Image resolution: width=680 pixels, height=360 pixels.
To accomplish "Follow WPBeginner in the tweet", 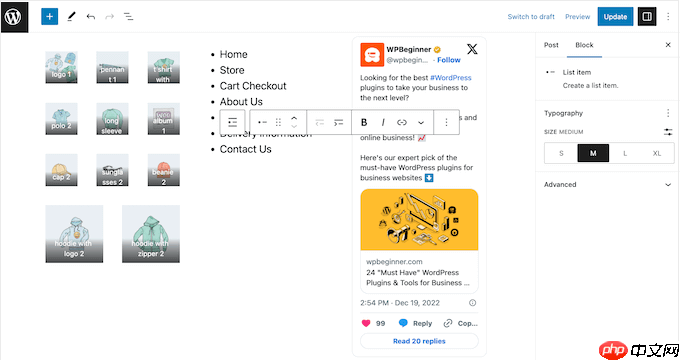I will 448,60.
